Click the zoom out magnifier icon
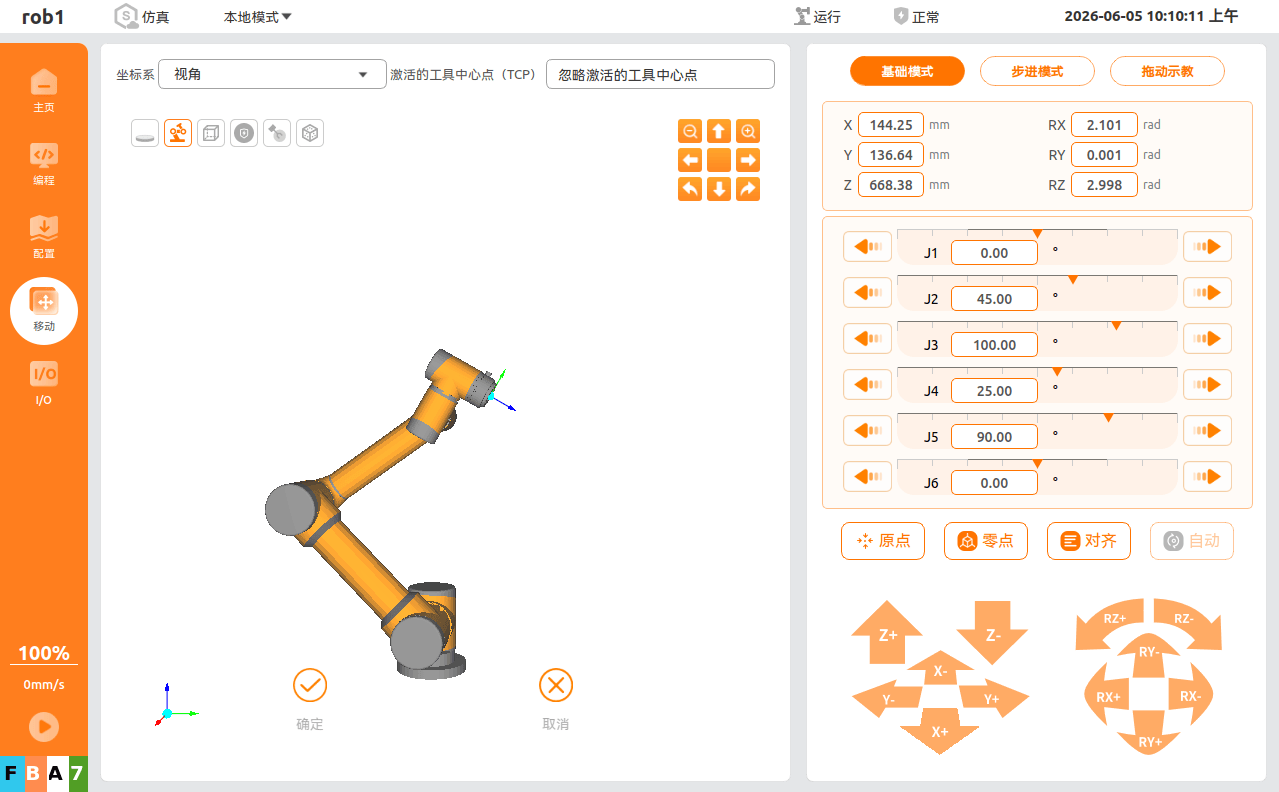 point(690,131)
